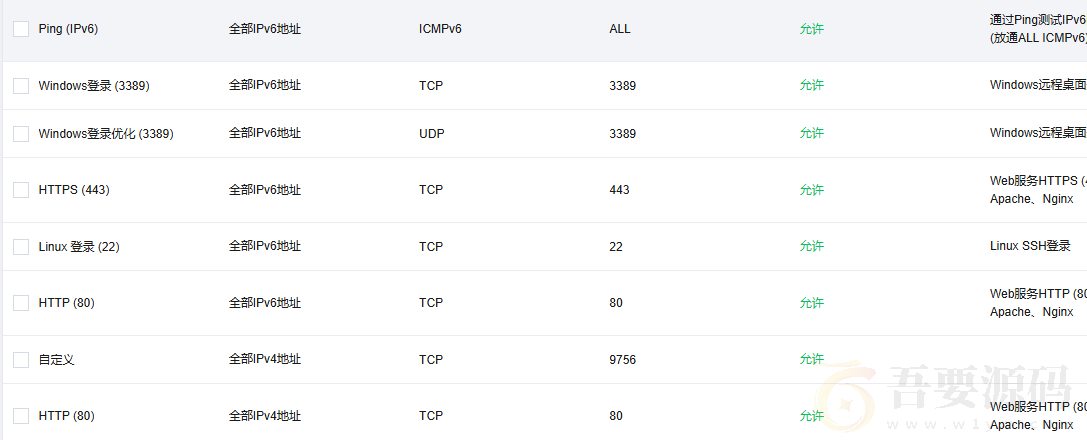Screen dimensions: 1087x440
Task: Click the 允许 status for HTTPS (443)
Action: click(x=811, y=190)
